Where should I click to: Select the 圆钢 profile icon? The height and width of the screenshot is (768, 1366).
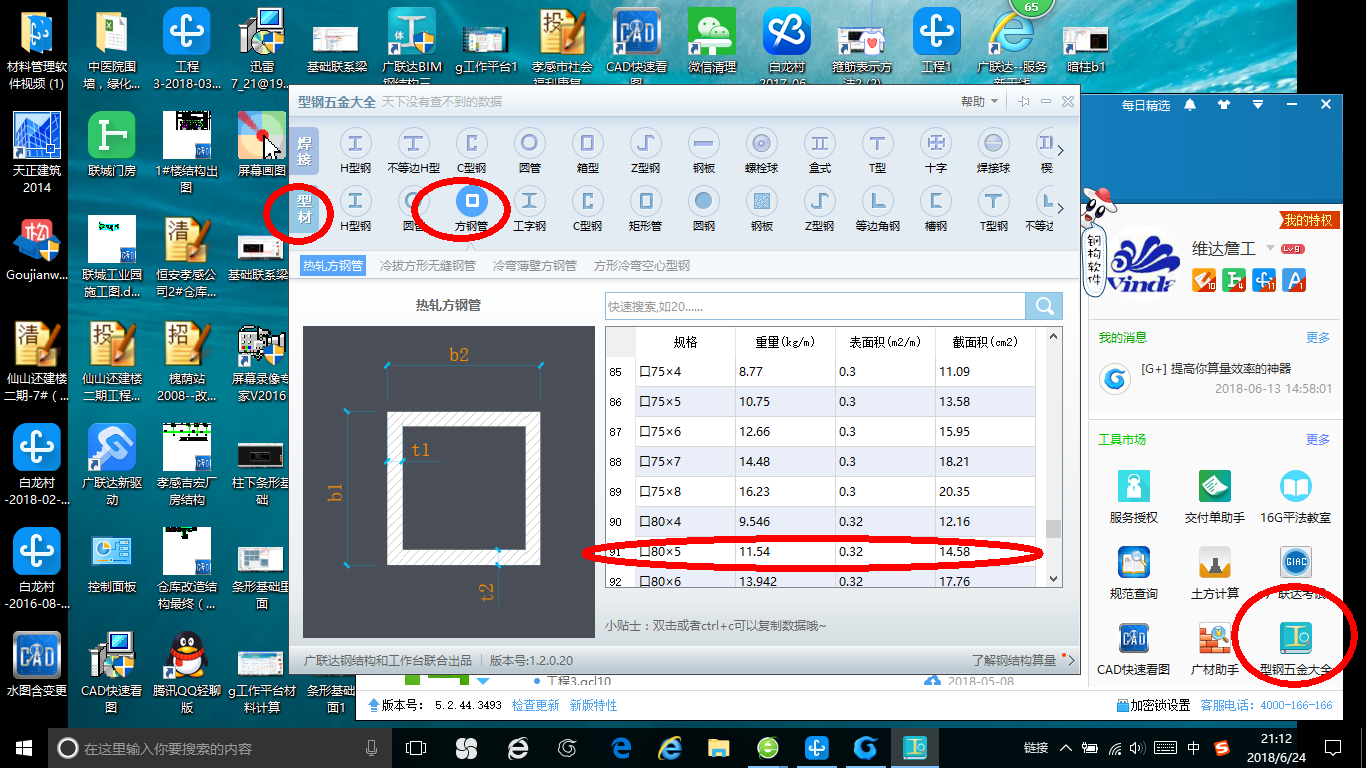pyautogui.click(x=703, y=209)
